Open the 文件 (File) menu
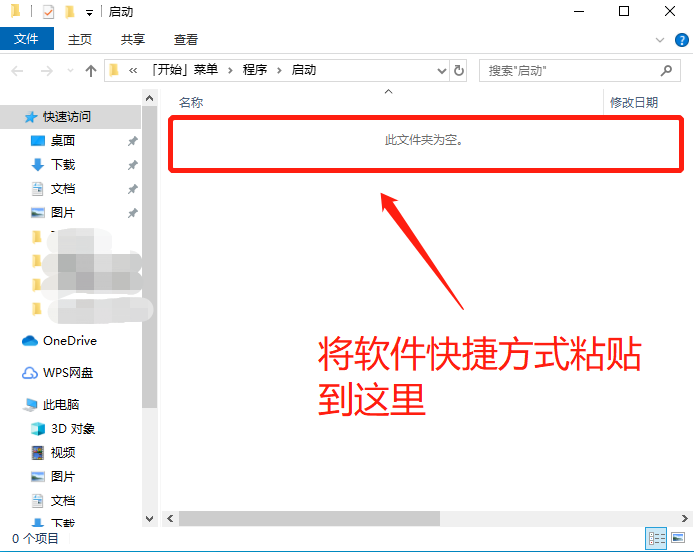 click(26, 39)
